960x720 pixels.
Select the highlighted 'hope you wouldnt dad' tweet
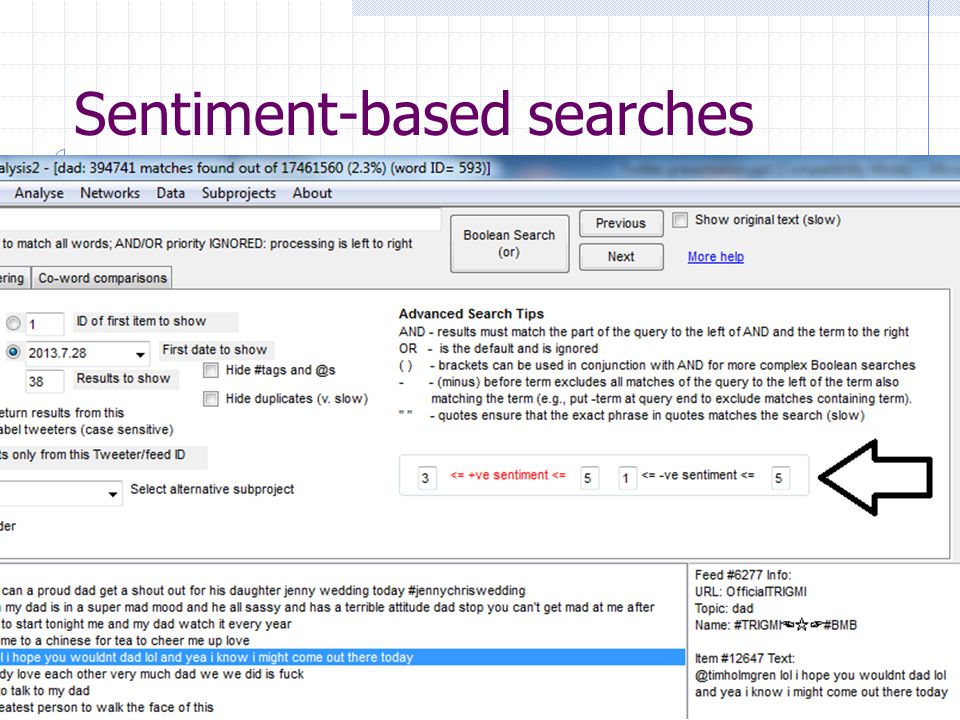pyautogui.click(x=342, y=657)
